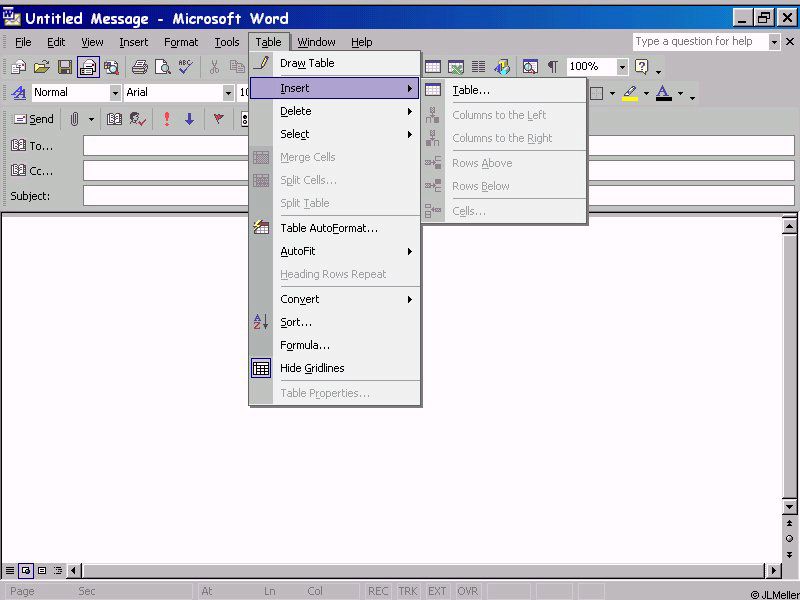Click the Copy toolbar icon

[x=237, y=67]
